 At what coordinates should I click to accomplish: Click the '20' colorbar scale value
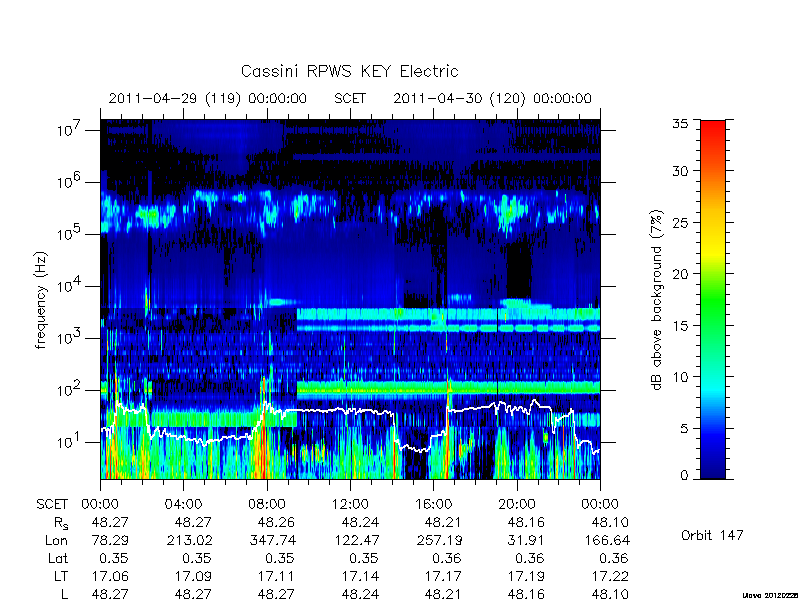point(680,274)
